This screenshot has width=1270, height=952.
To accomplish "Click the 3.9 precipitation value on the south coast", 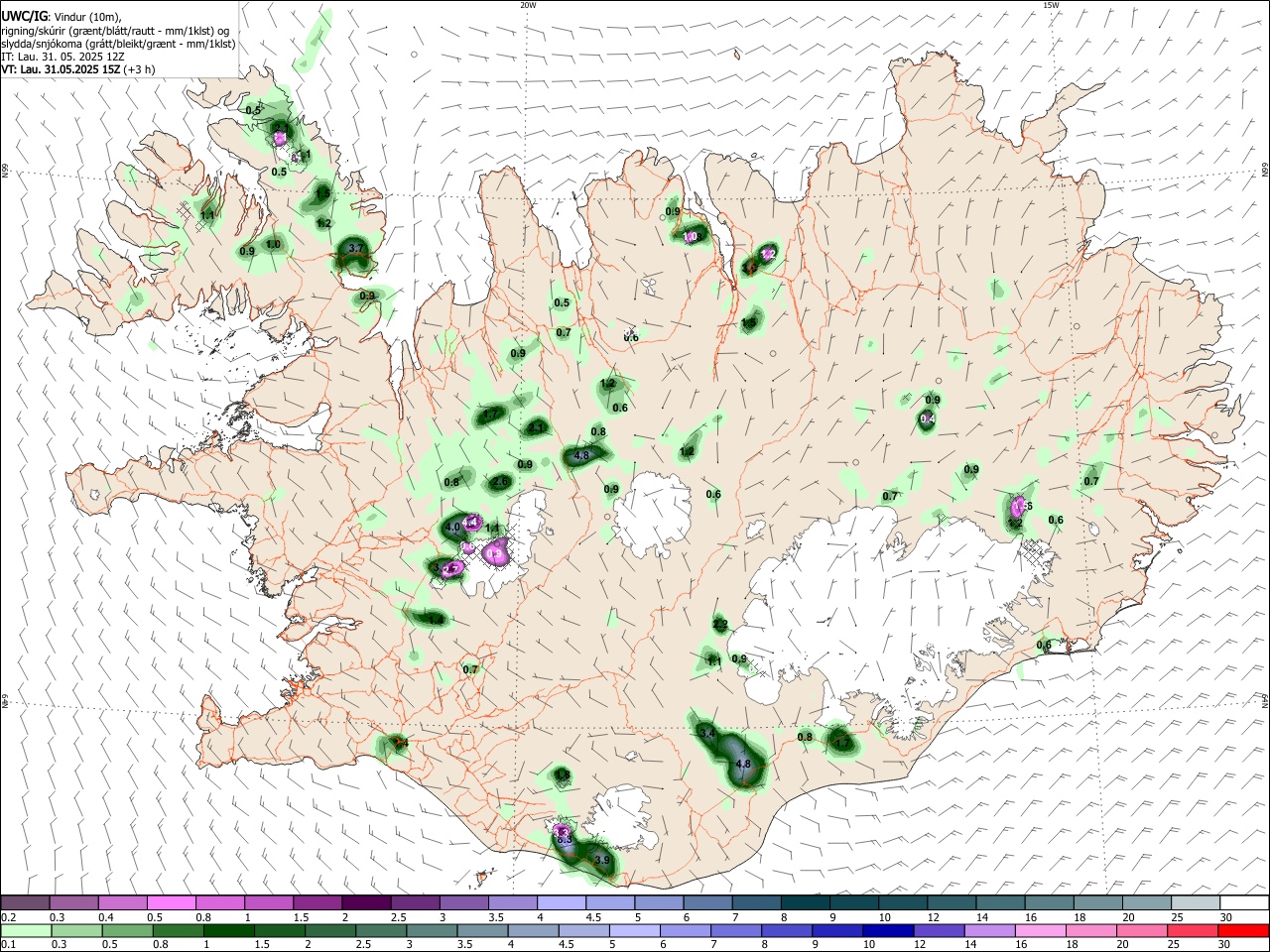I will (601, 859).
